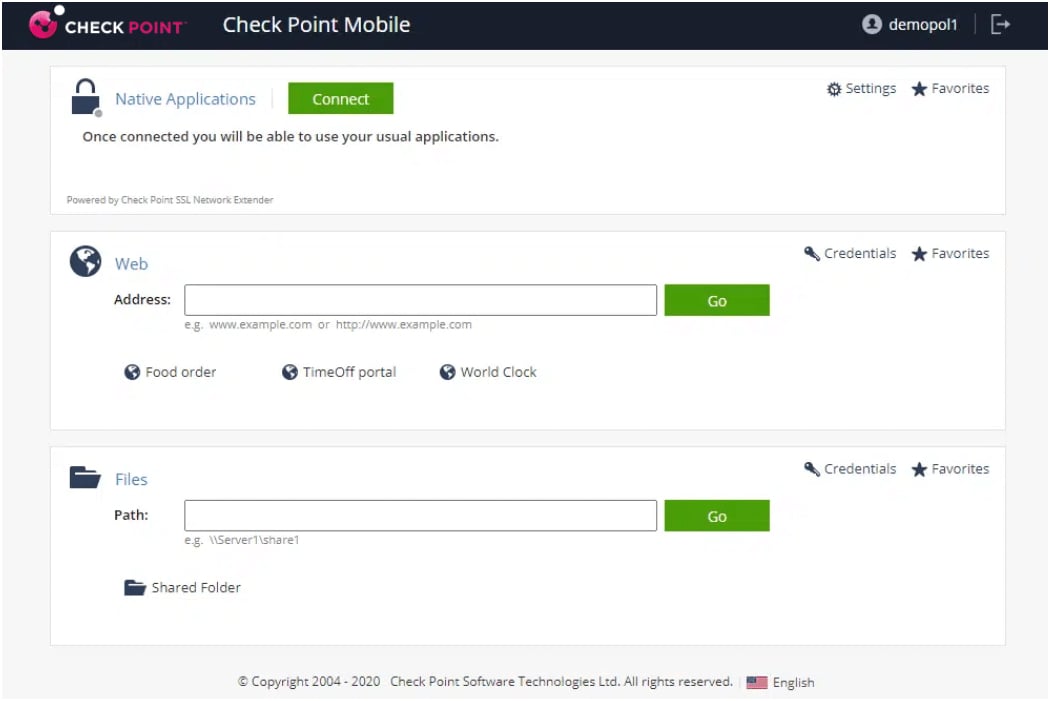Open the Shared Folder shortcut
The width and height of the screenshot is (1050, 701).
tap(182, 588)
